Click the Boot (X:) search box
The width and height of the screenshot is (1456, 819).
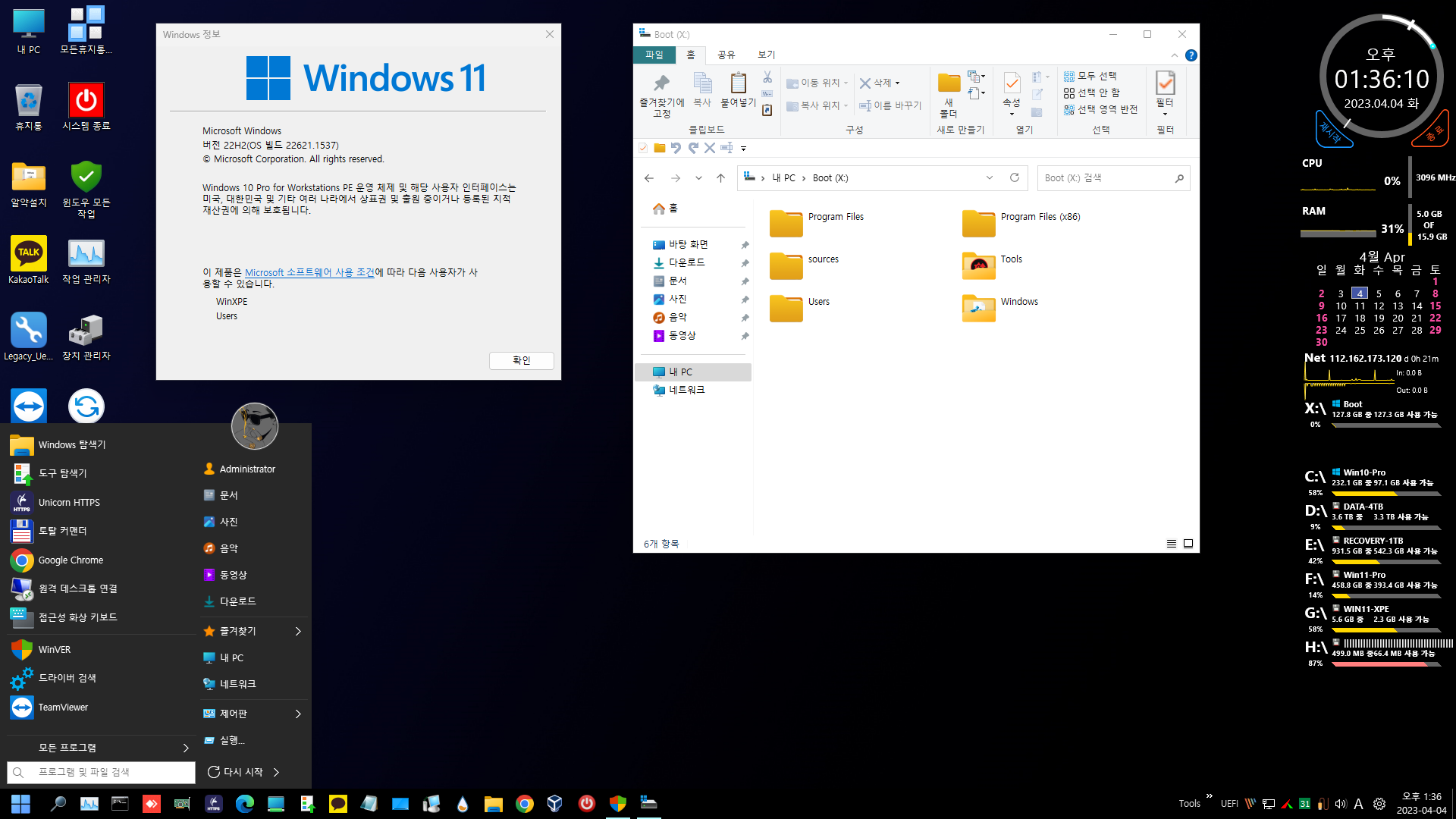[1113, 178]
